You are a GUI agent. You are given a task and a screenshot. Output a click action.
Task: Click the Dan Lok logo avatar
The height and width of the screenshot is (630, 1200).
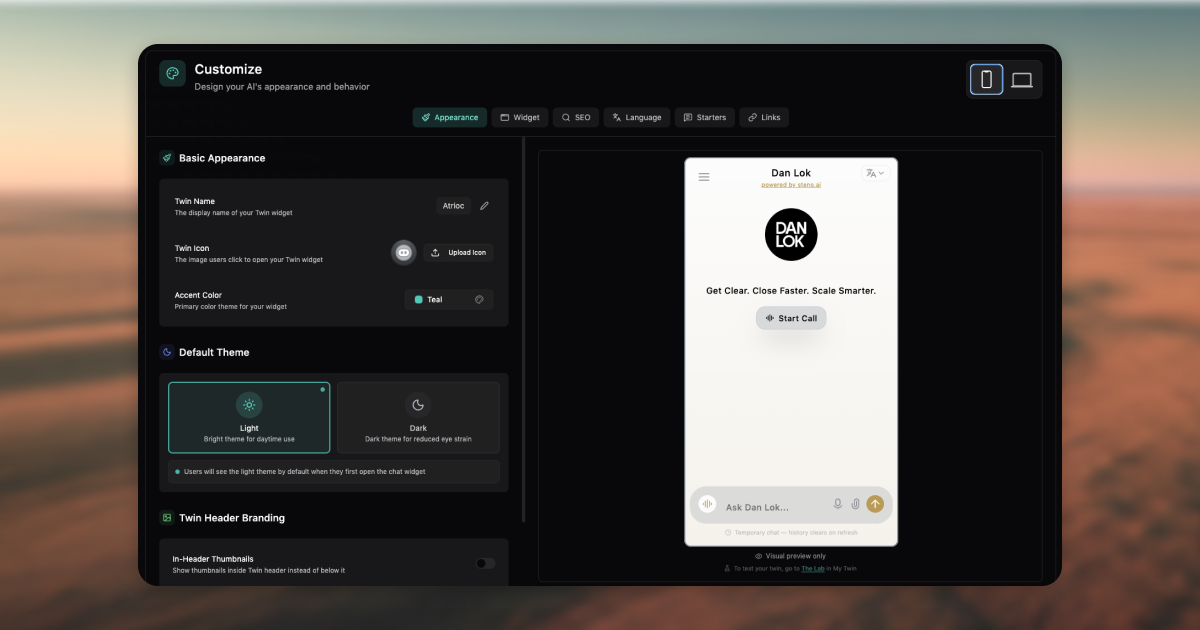tap(791, 235)
